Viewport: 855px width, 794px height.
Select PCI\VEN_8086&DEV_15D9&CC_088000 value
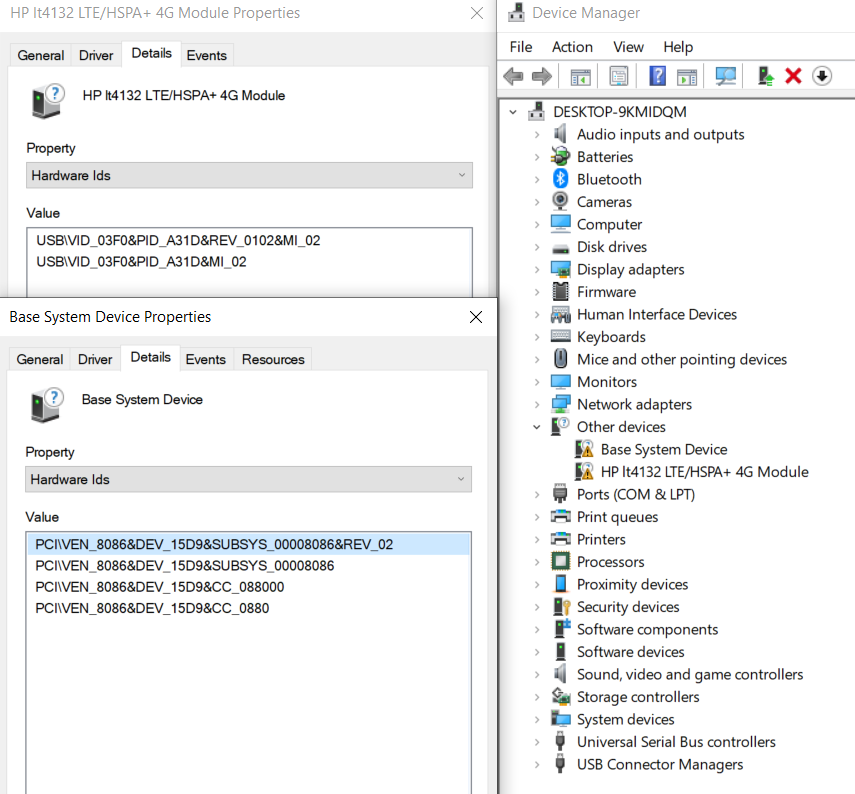point(160,587)
